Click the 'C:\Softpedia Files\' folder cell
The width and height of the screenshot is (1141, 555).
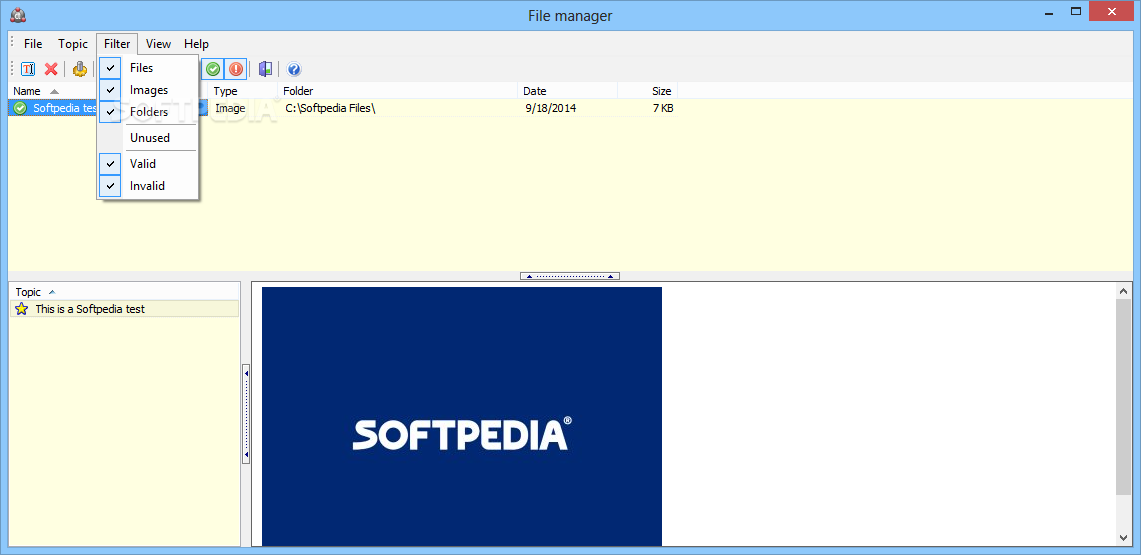pyautogui.click(x=330, y=108)
